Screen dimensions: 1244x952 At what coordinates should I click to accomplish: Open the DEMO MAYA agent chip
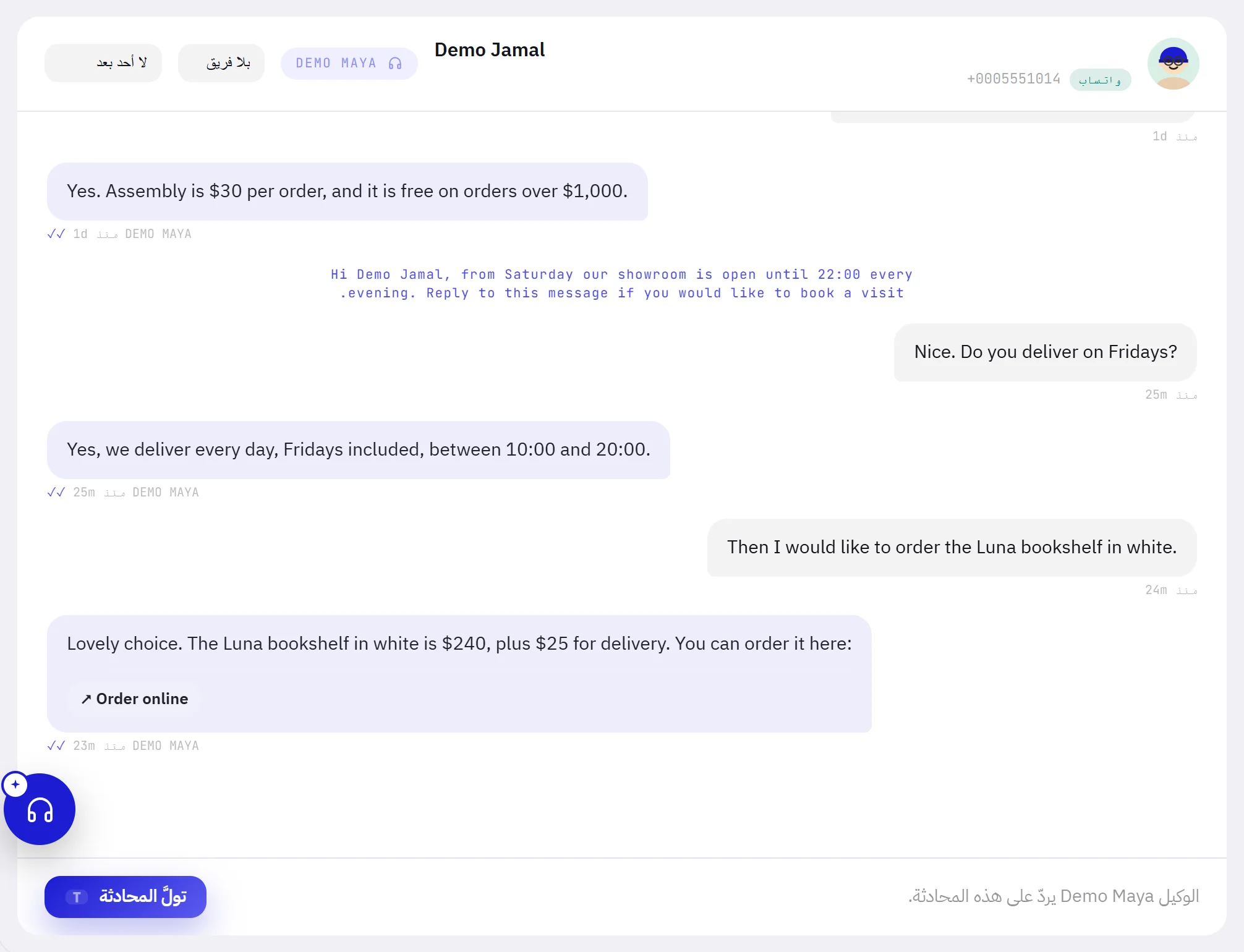(349, 64)
